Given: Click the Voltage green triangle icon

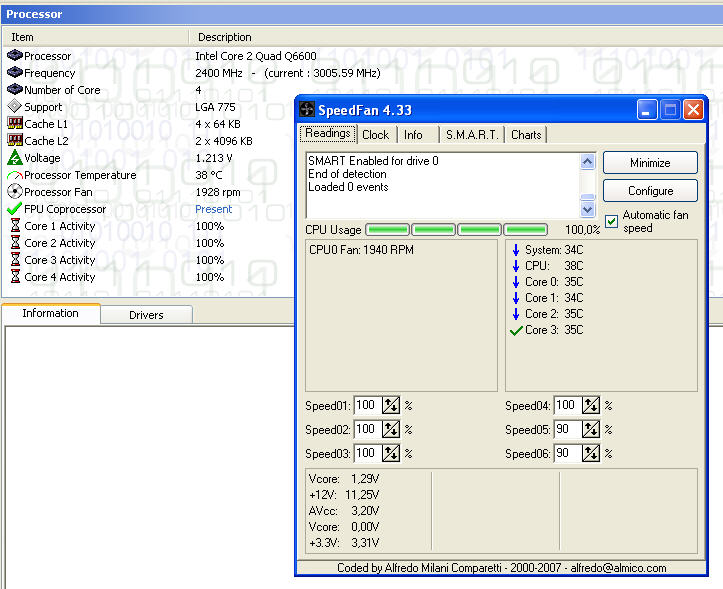Looking at the screenshot, I should (x=15, y=157).
